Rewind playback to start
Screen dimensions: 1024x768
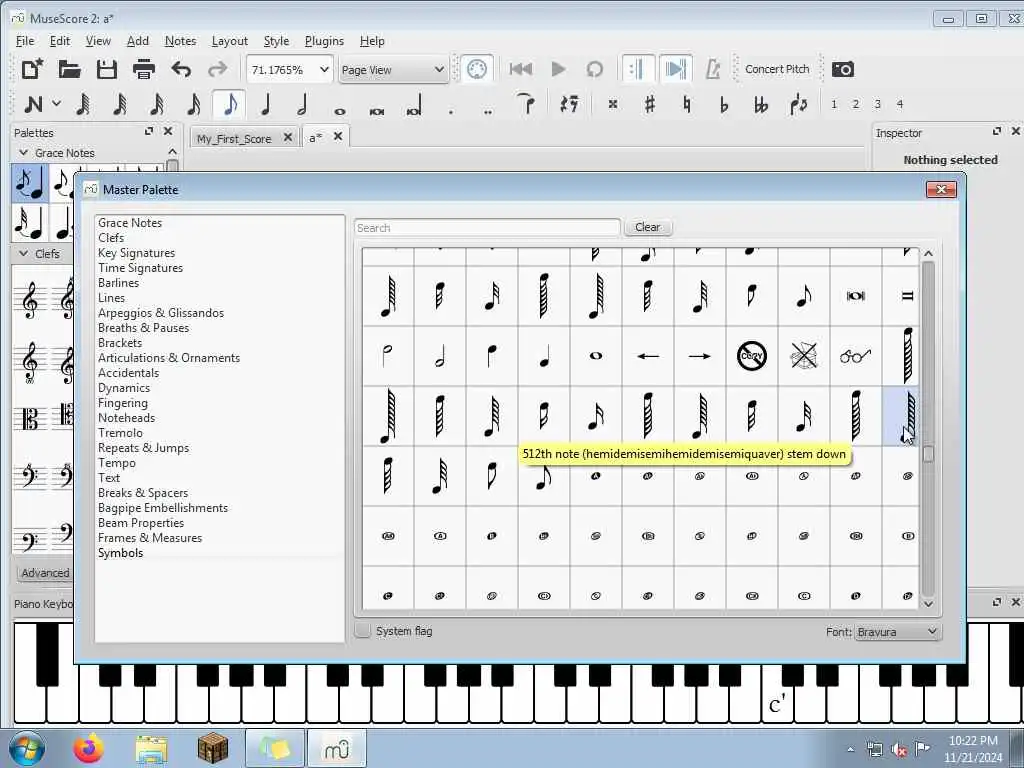pos(520,69)
